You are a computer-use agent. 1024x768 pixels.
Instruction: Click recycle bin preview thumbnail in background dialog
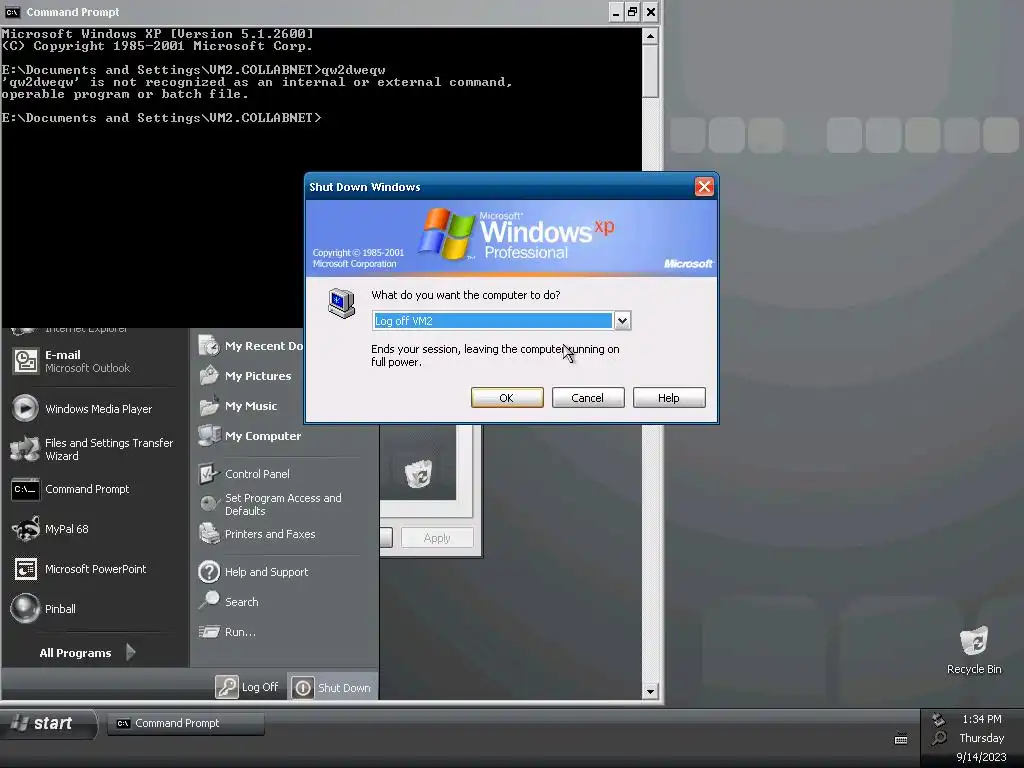[x=418, y=473]
